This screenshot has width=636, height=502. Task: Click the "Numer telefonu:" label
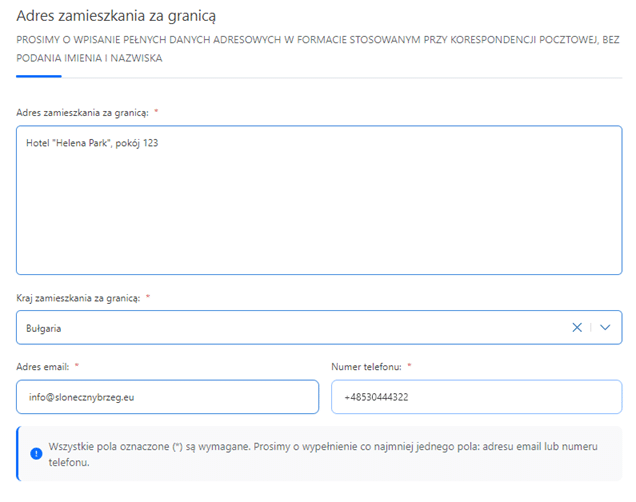tap(366, 367)
